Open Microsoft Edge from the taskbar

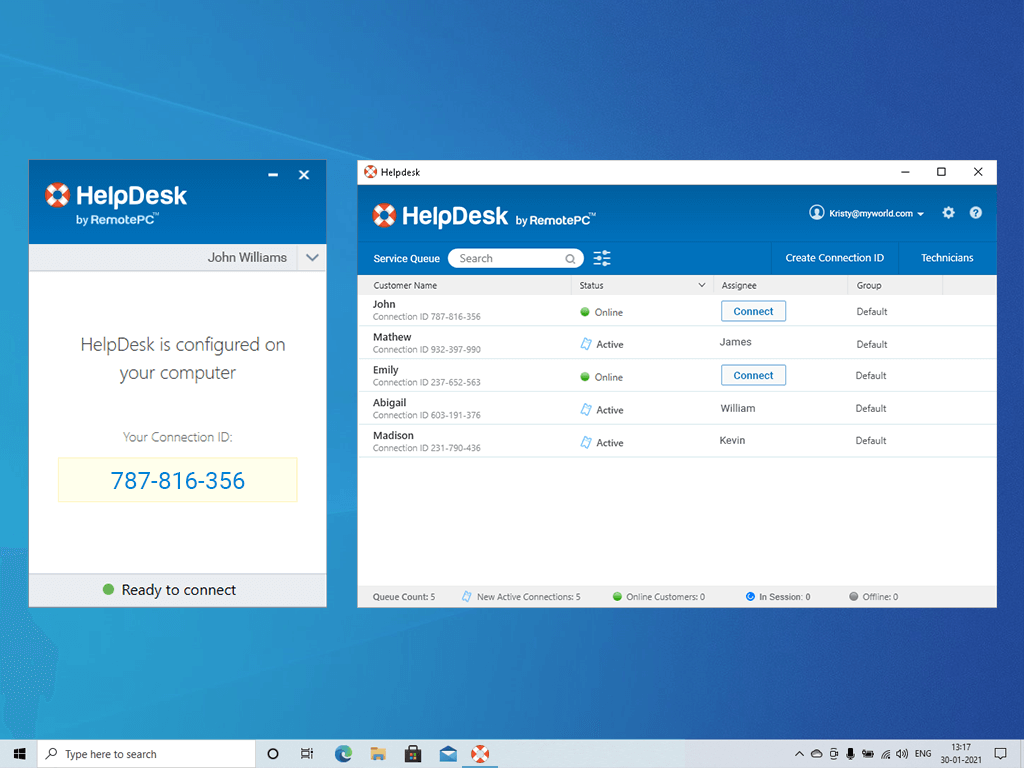point(344,754)
